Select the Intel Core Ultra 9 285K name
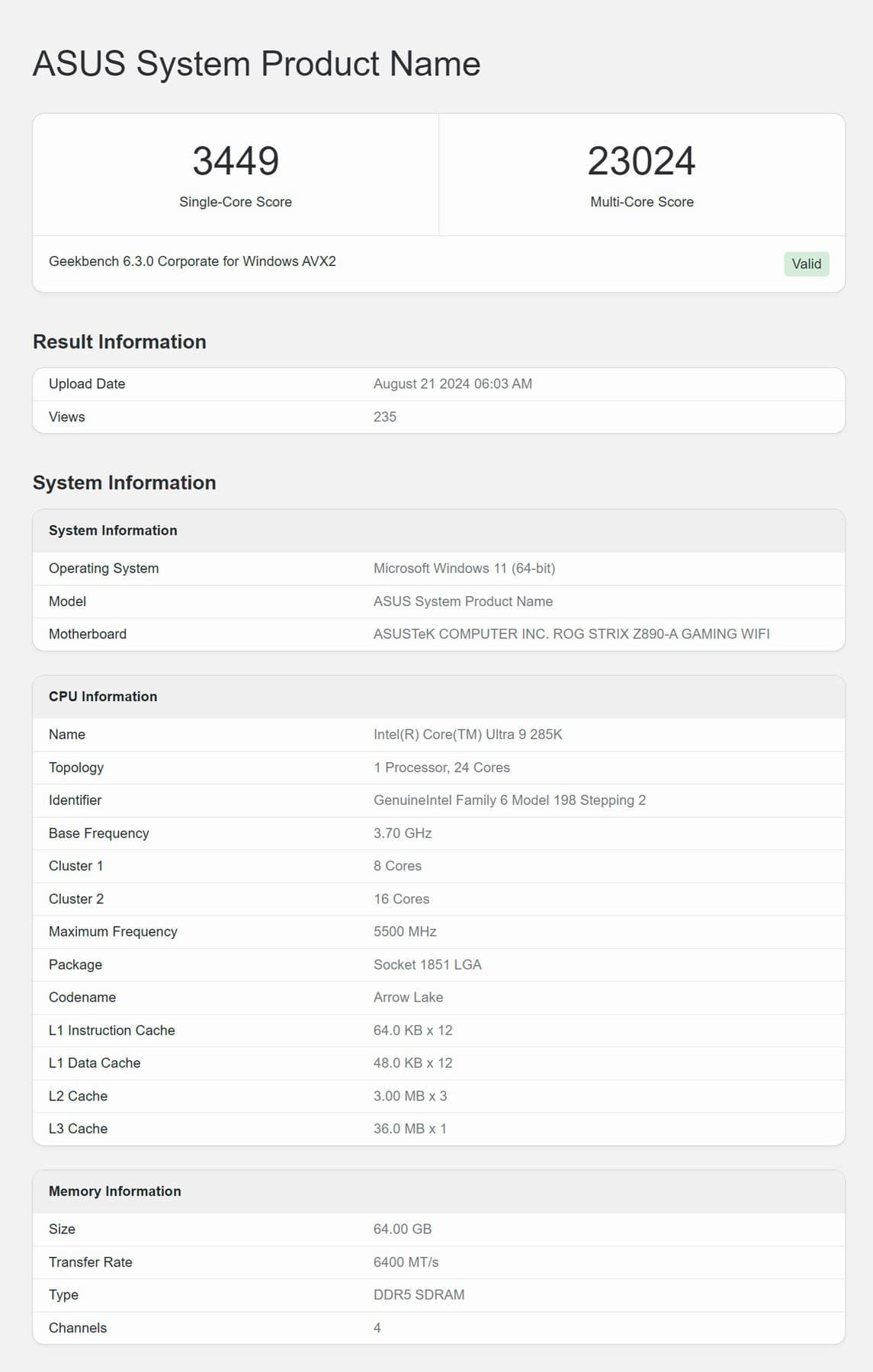873x1372 pixels. pyautogui.click(x=467, y=735)
